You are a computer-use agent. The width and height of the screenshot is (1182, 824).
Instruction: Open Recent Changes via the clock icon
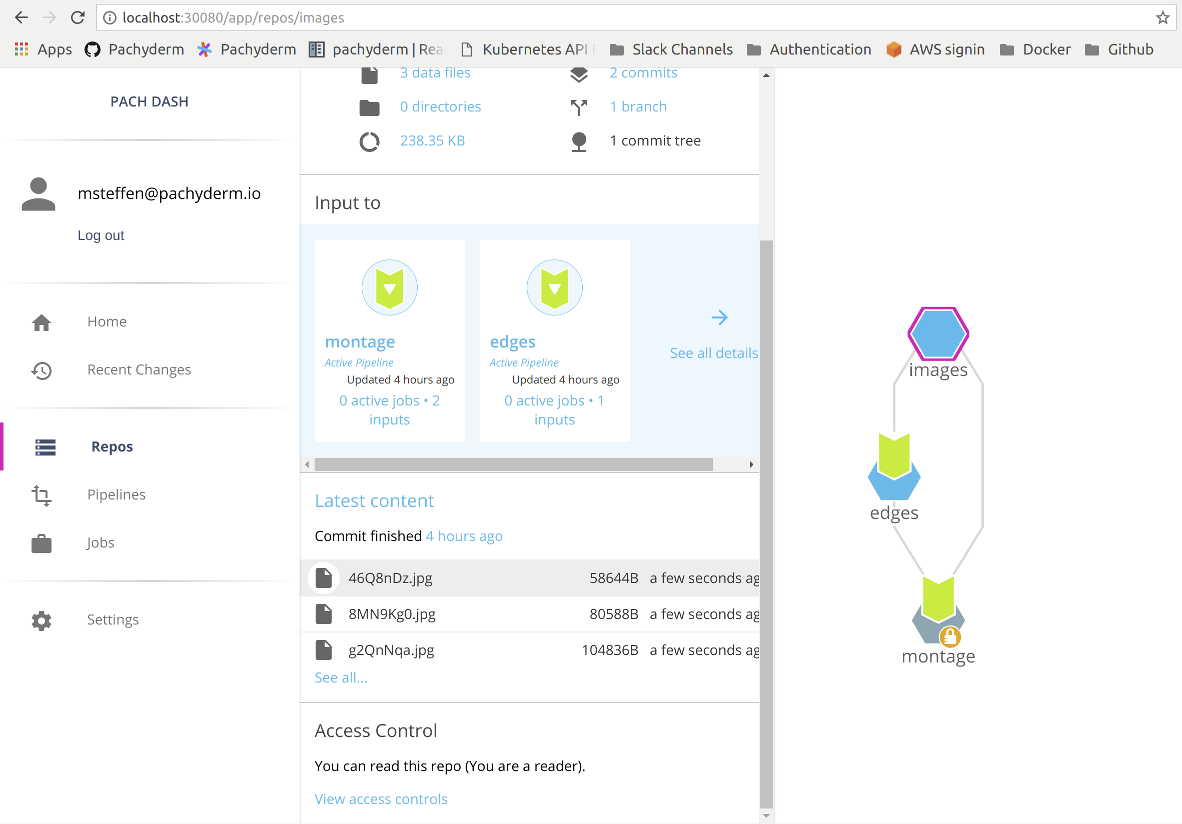(x=41, y=370)
